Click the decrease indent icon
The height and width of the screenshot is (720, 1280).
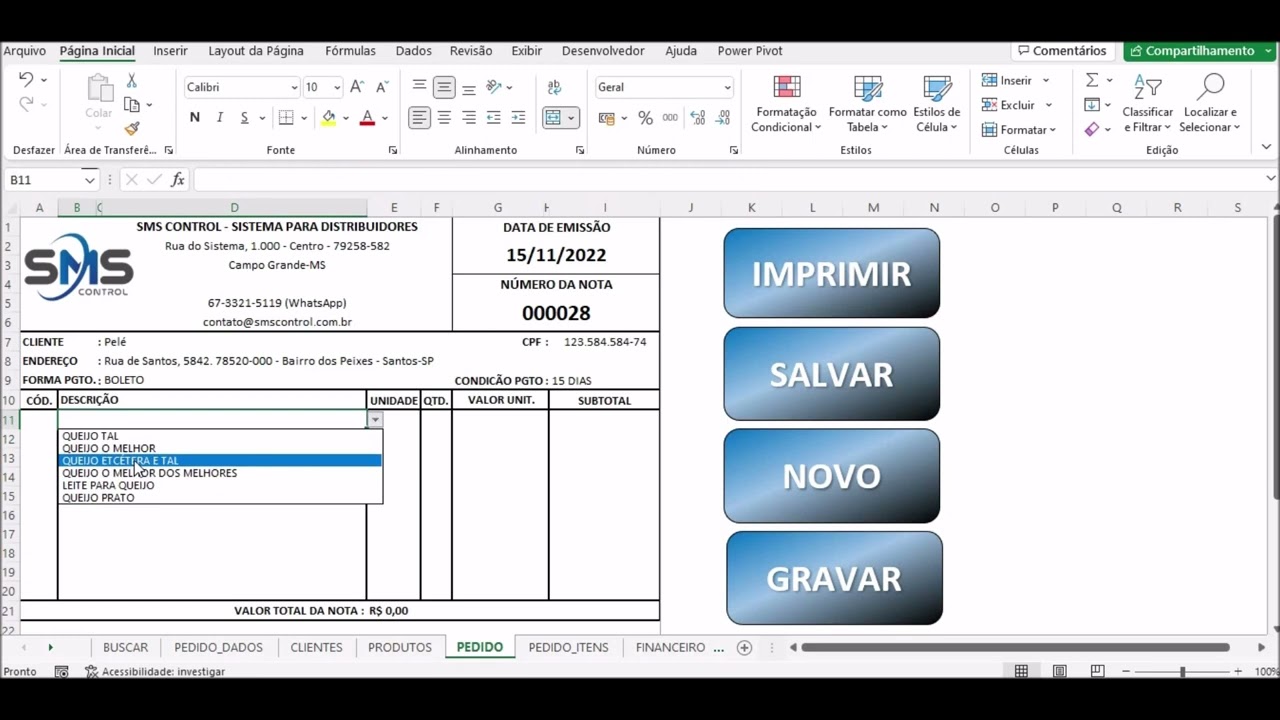pos(493,118)
